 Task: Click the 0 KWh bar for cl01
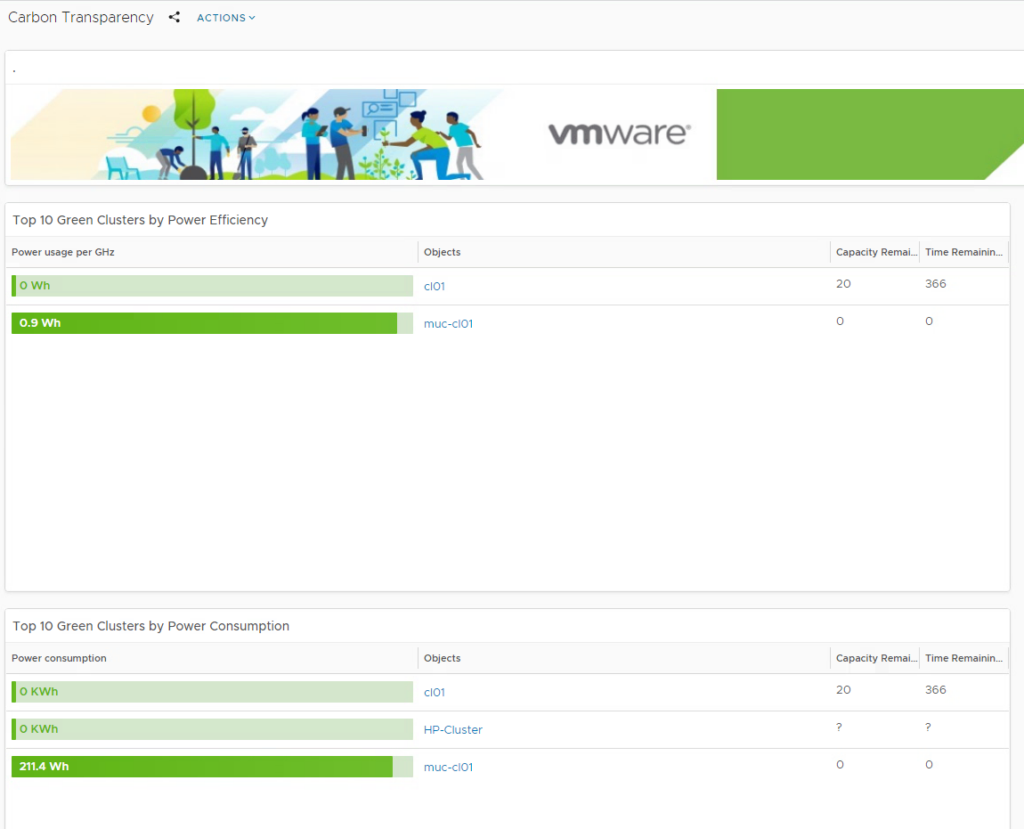click(x=212, y=692)
